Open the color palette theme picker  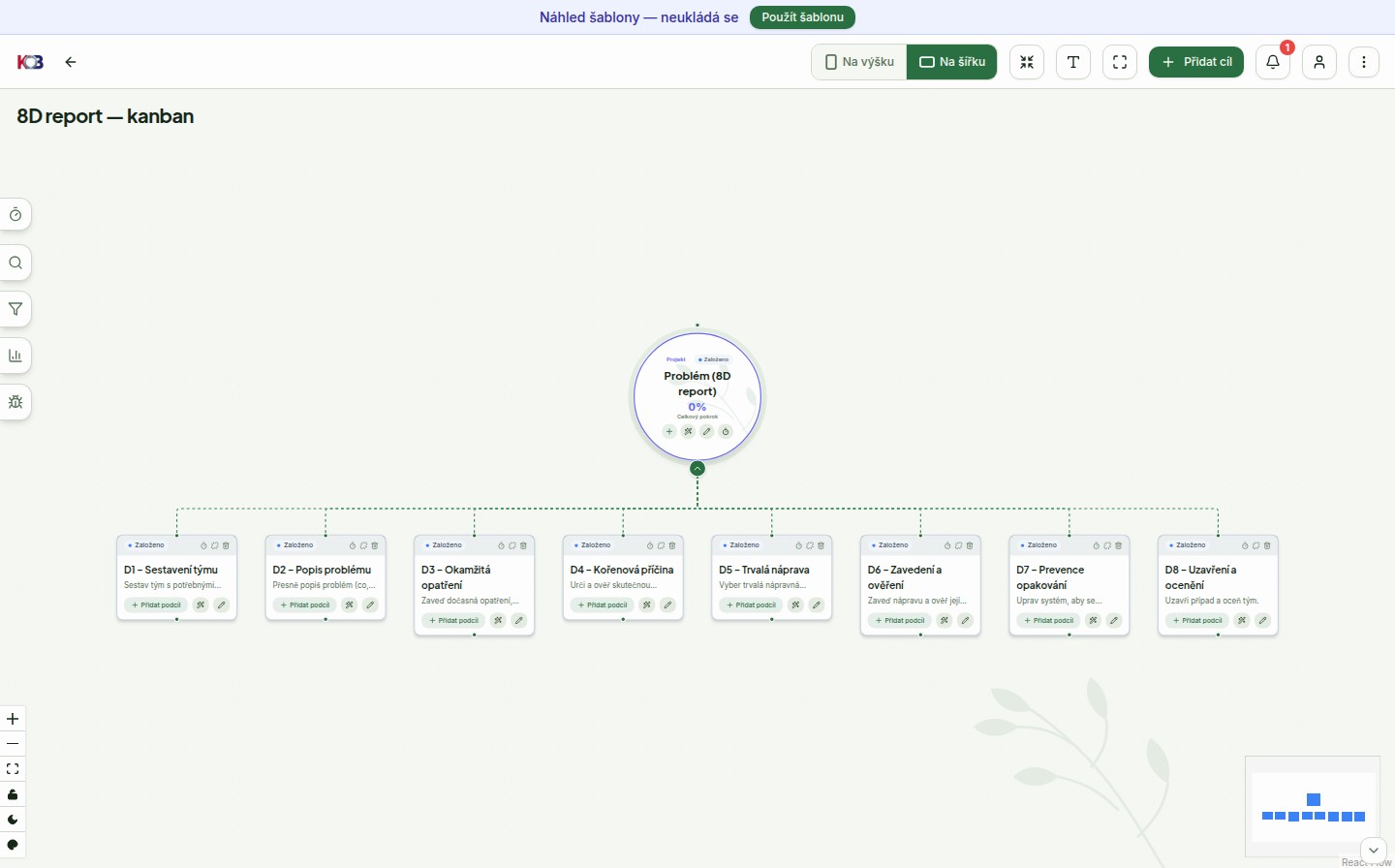(13, 845)
